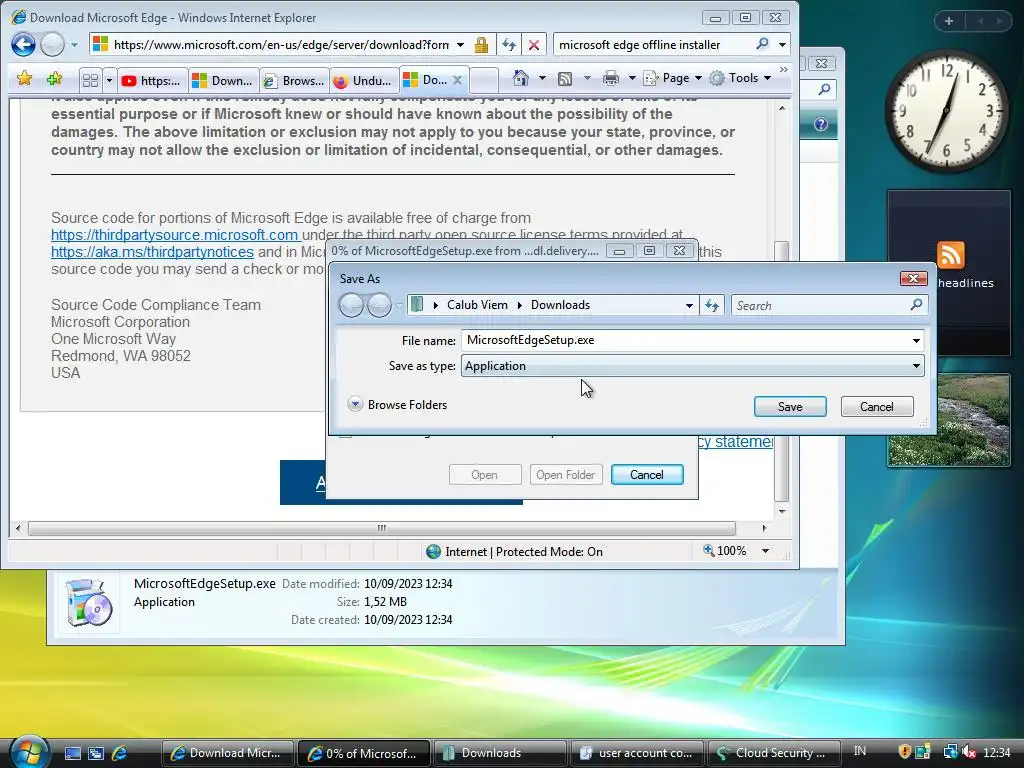Click the Save As forward navigation button
Screen dimensions: 1024x768
coord(379,305)
